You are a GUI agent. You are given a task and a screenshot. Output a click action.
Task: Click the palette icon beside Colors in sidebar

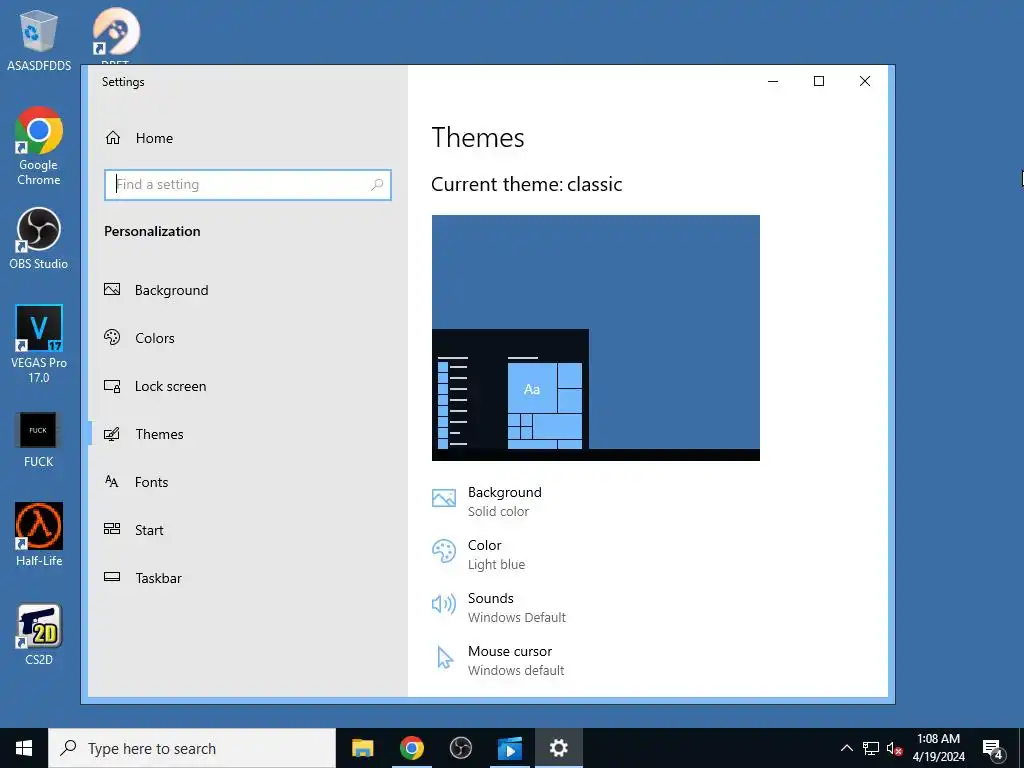[112, 337]
